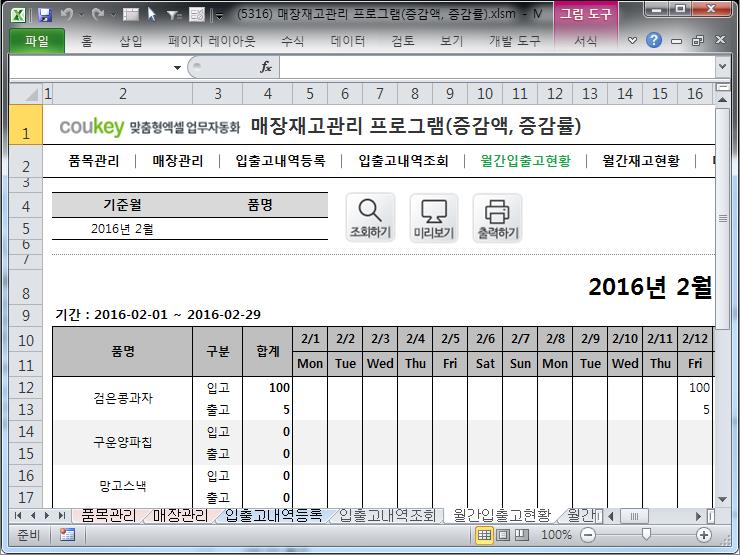Click the macro recording icon in status bar
Screen dimensions: 740x555
click(x=67, y=535)
